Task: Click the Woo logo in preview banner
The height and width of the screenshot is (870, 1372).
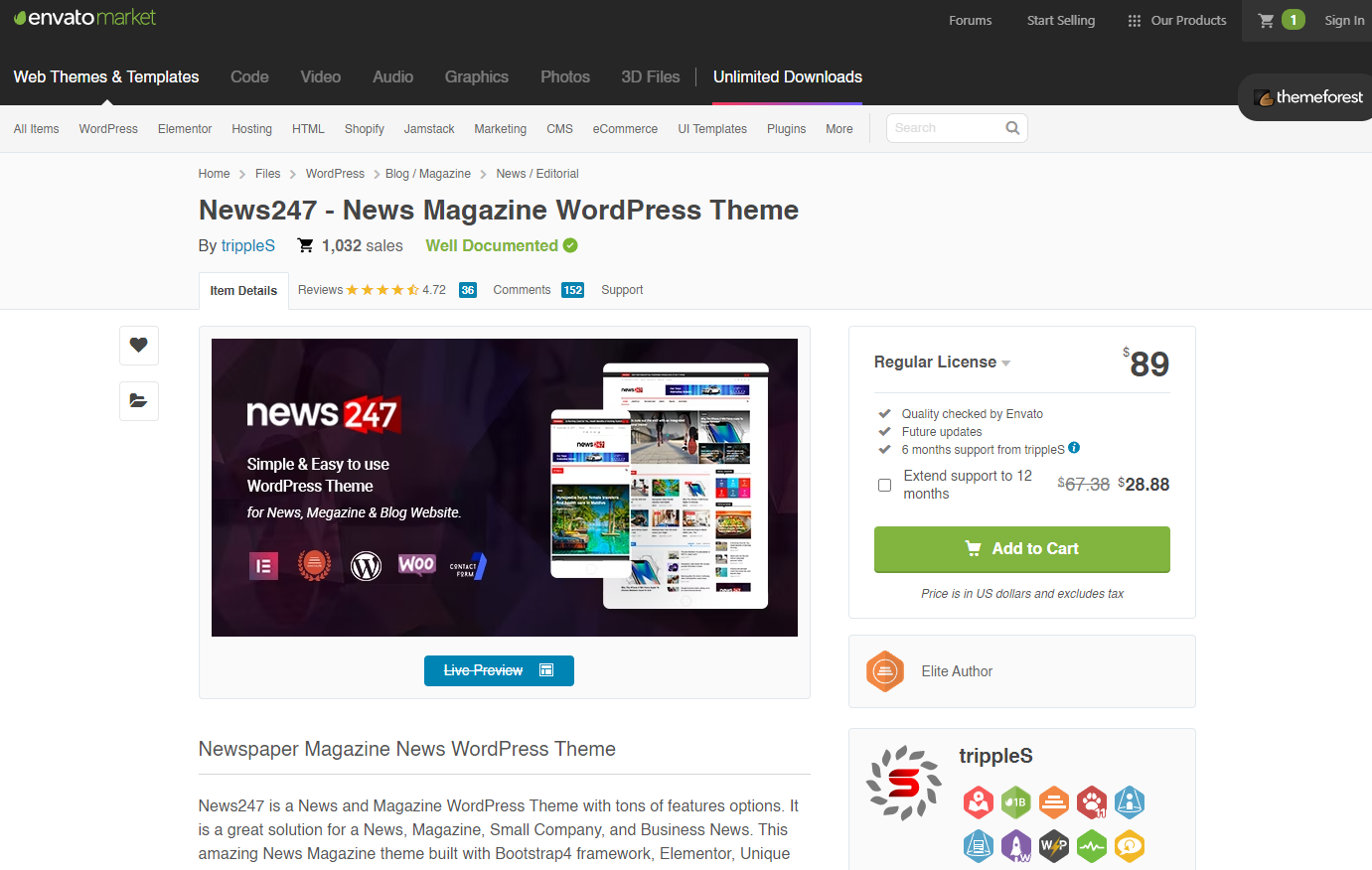Action: point(417,565)
